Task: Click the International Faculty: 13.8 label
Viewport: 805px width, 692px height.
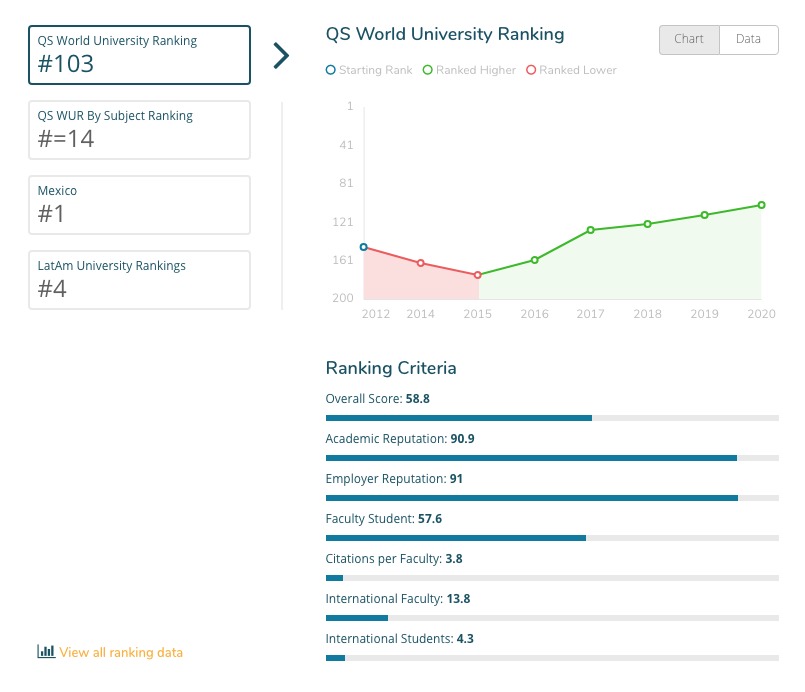Action: 398,599
